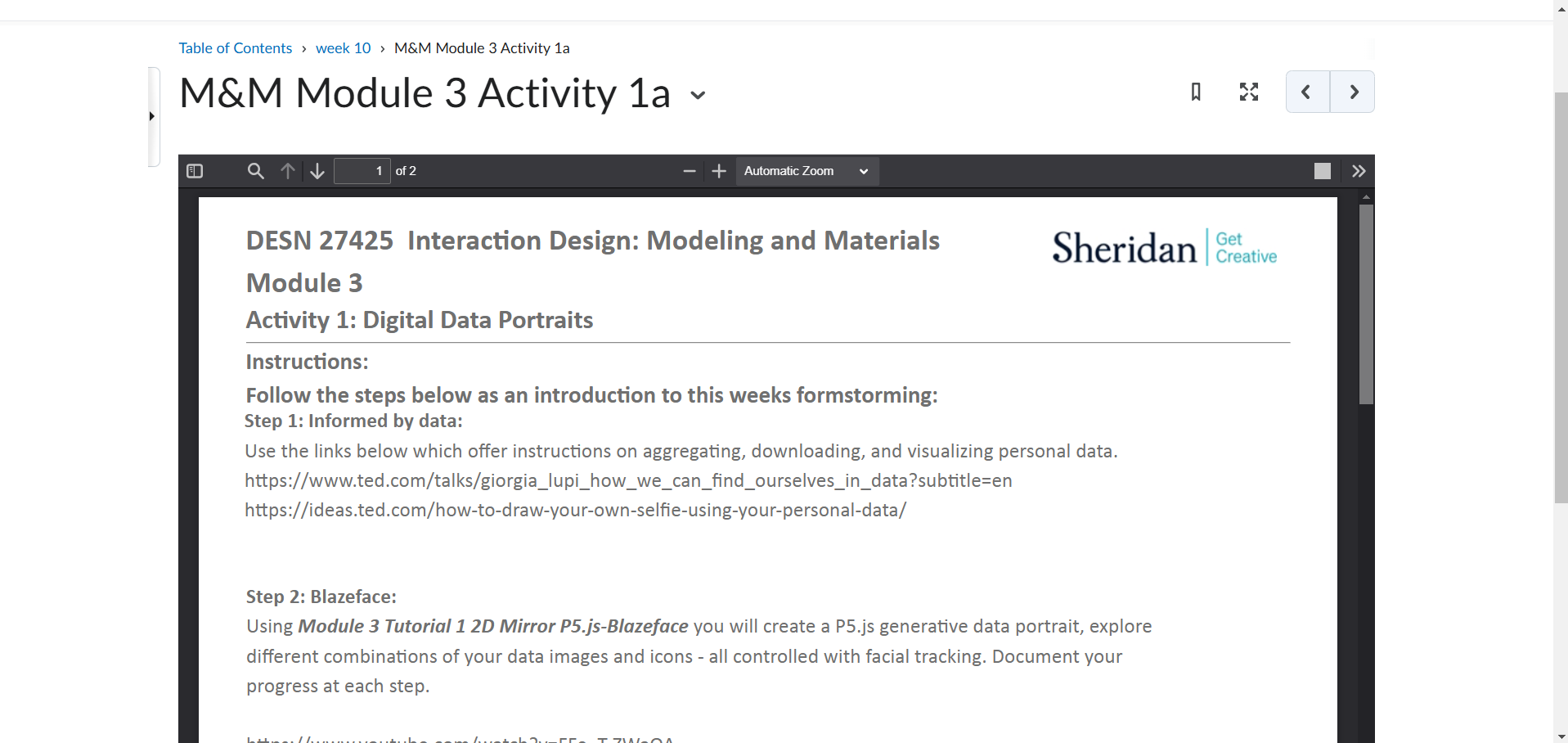Open the TED talk link by Giorgia Lupi
This screenshot has width=1568, height=743.
point(627,480)
